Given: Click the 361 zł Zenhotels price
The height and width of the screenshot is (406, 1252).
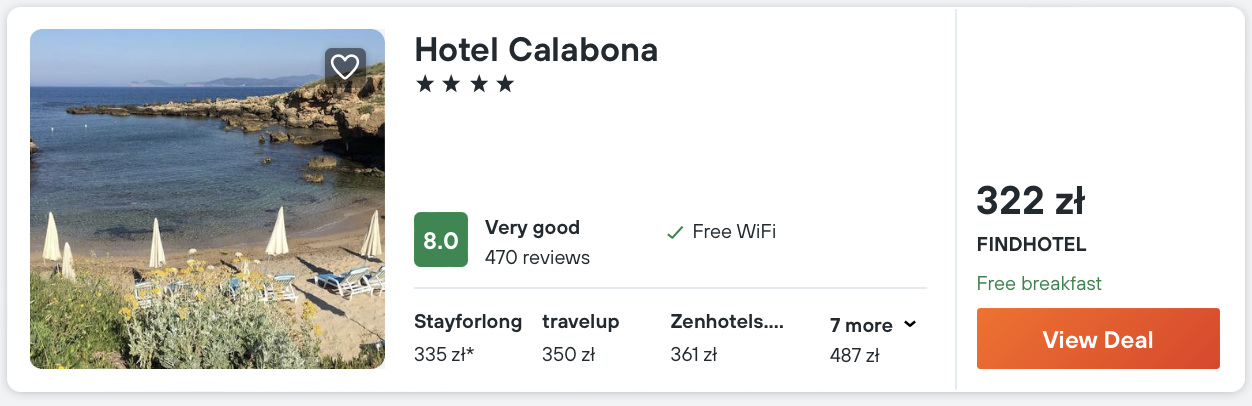Looking at the screenshot, I should [694, 354].
